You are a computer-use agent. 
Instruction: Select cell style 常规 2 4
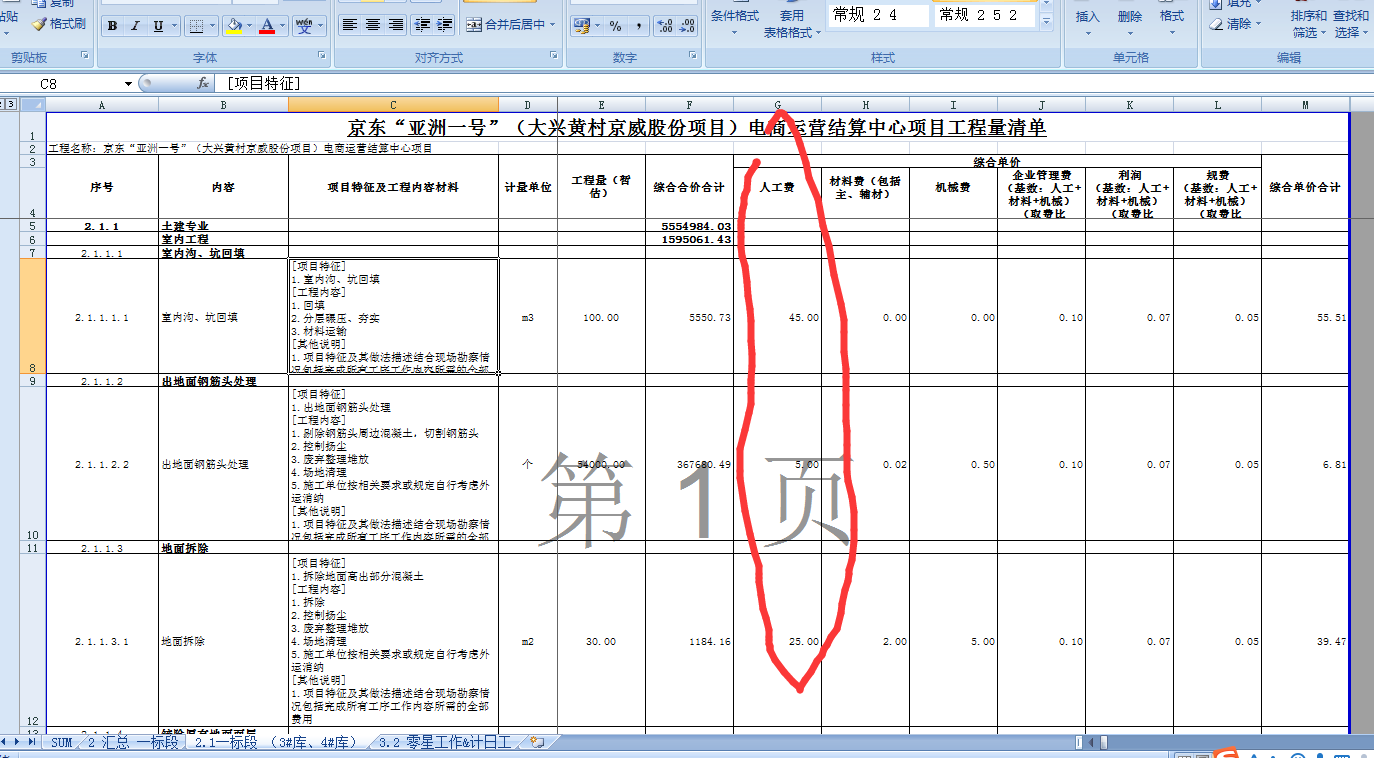[877, 14]
